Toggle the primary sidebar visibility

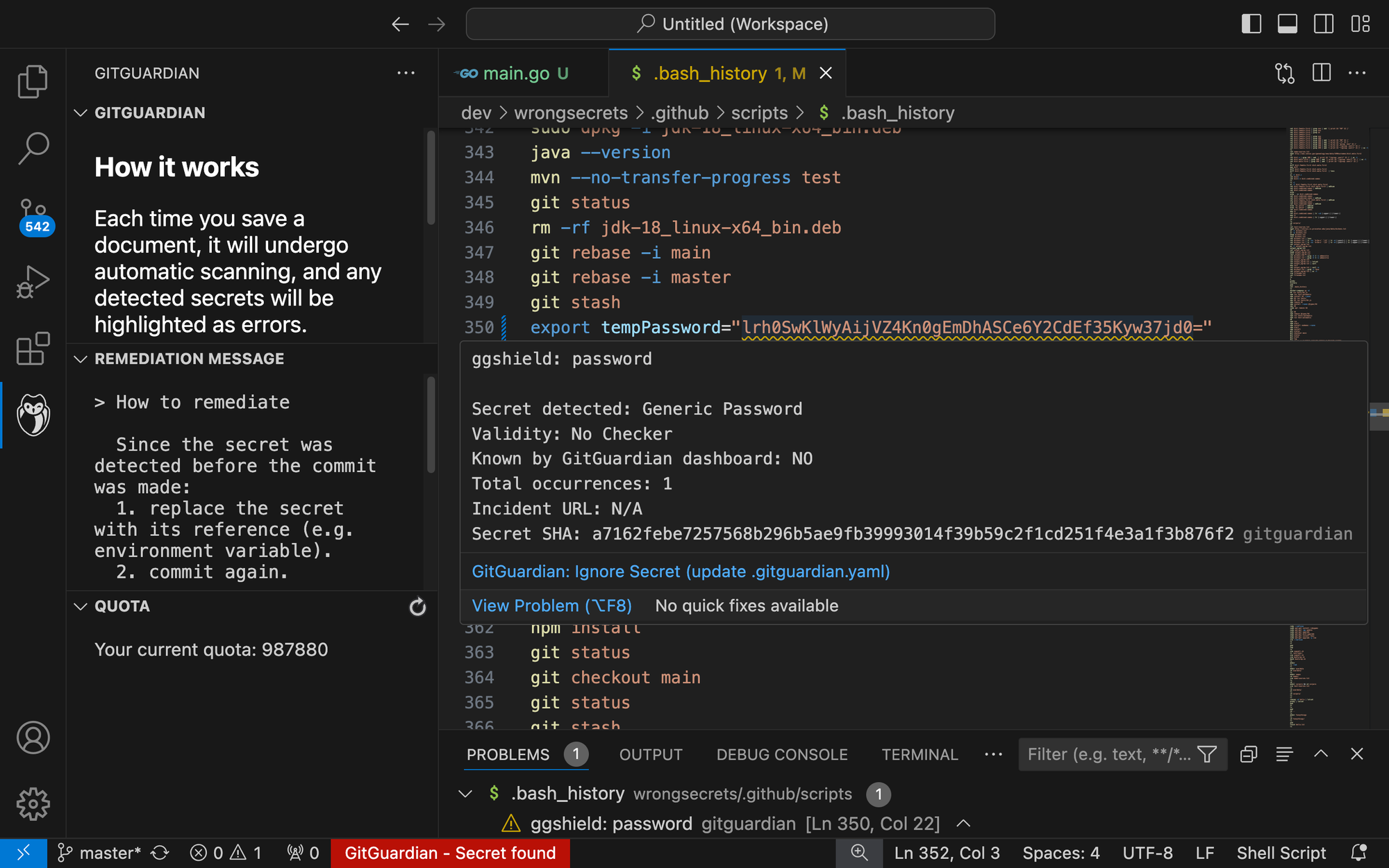coord(1251,23)
